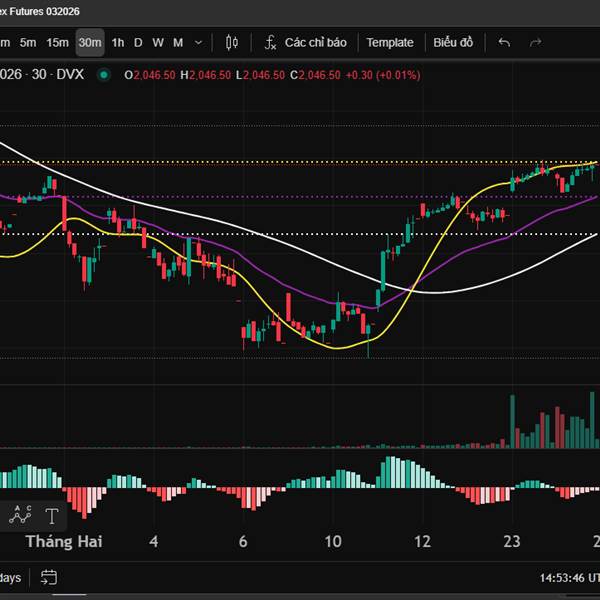Click the fx indicators icon
This screenshot has width=600, height=600.
[271, 42]
